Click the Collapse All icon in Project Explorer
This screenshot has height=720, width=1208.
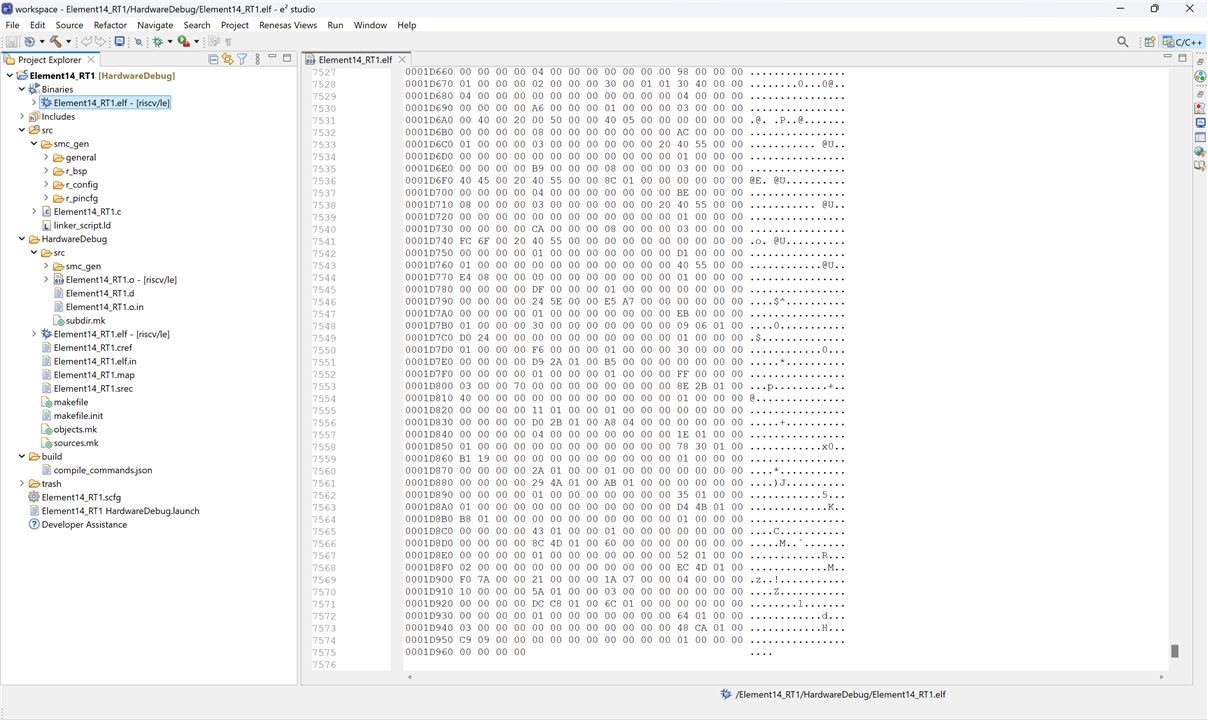pyautogui.click(x=213, y=59)
